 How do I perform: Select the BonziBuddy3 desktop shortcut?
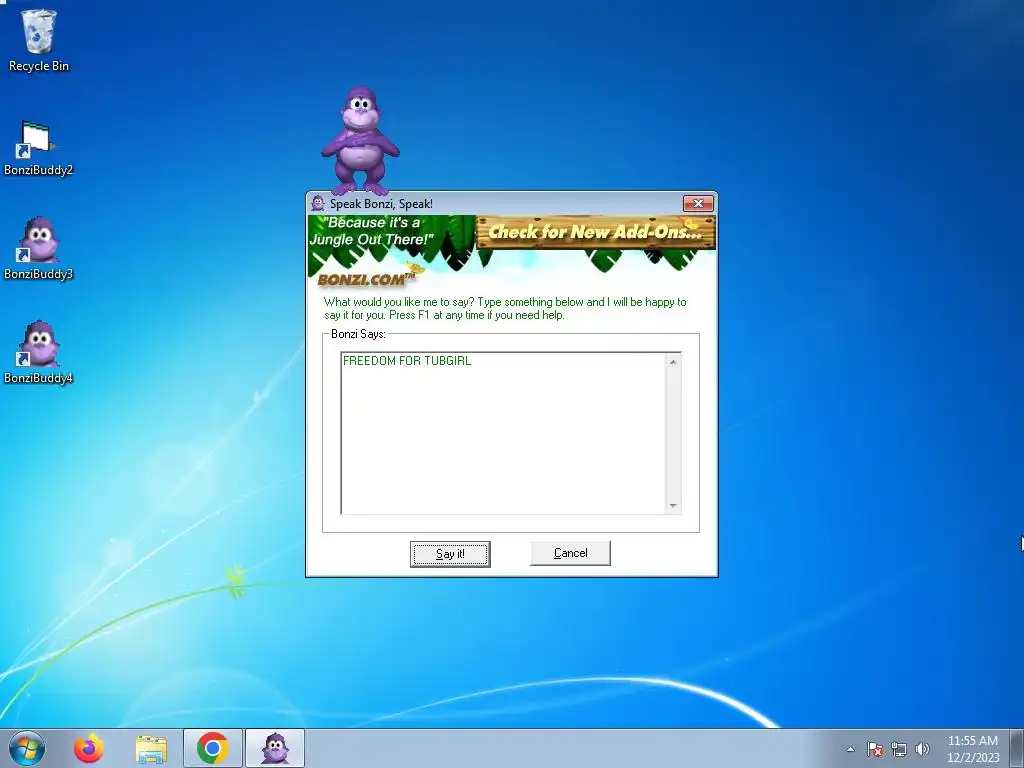39,249
